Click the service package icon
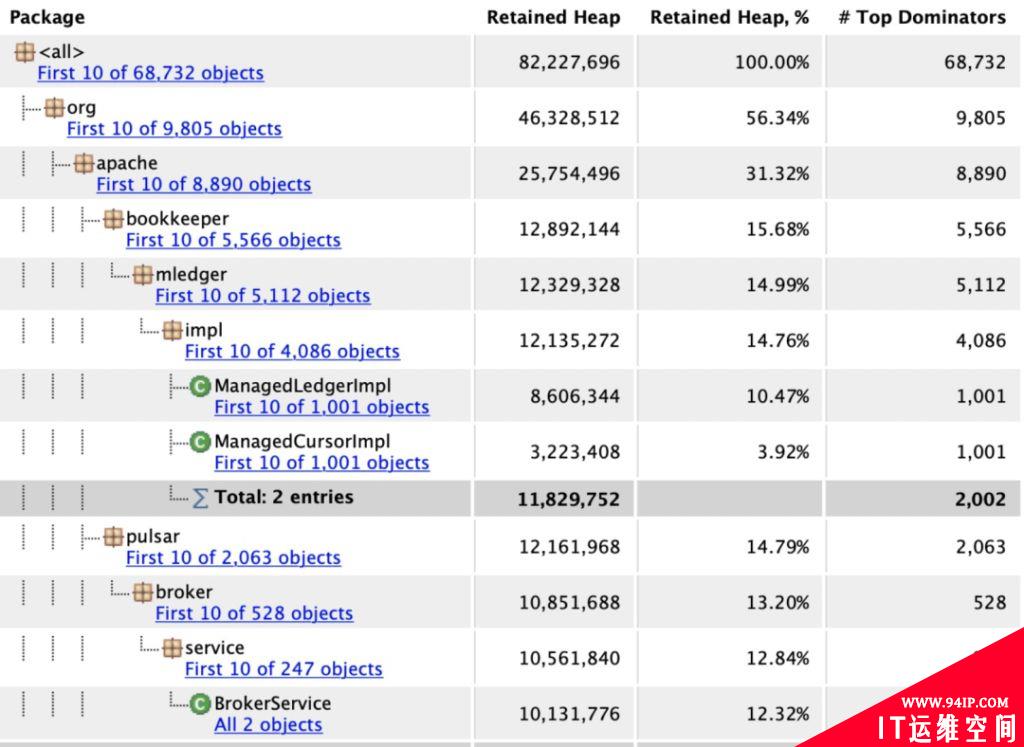1024x747 pixels. click(172, 648)
